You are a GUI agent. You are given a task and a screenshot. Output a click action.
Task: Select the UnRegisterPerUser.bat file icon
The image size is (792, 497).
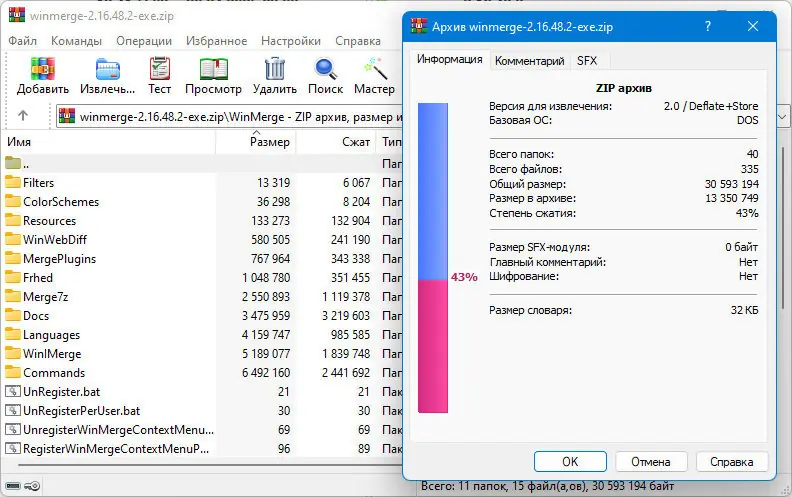(x=13, y=410)
